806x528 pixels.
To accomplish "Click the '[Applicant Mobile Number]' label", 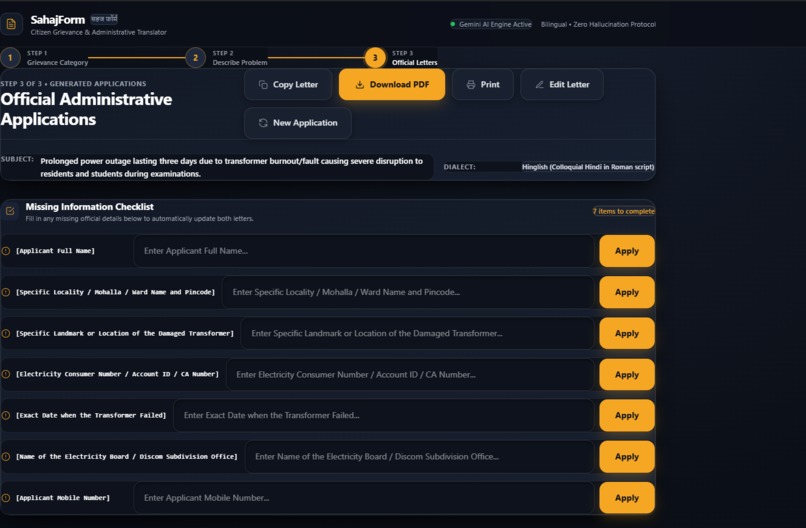I will click(63, 498).
